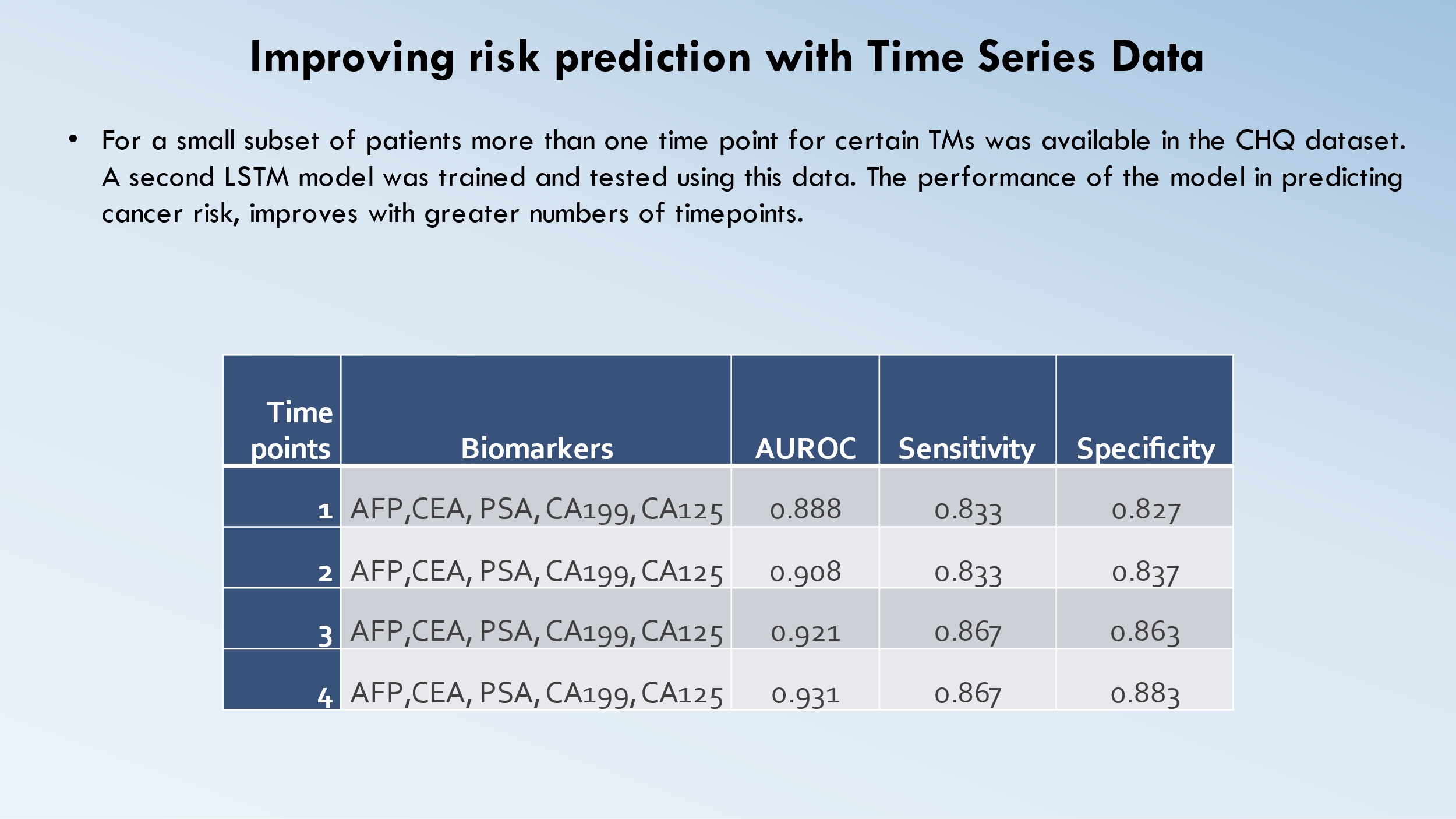The image size is (1456, 819).
Task: Click the slide title about Time Series Data
Action: [727, 57]
